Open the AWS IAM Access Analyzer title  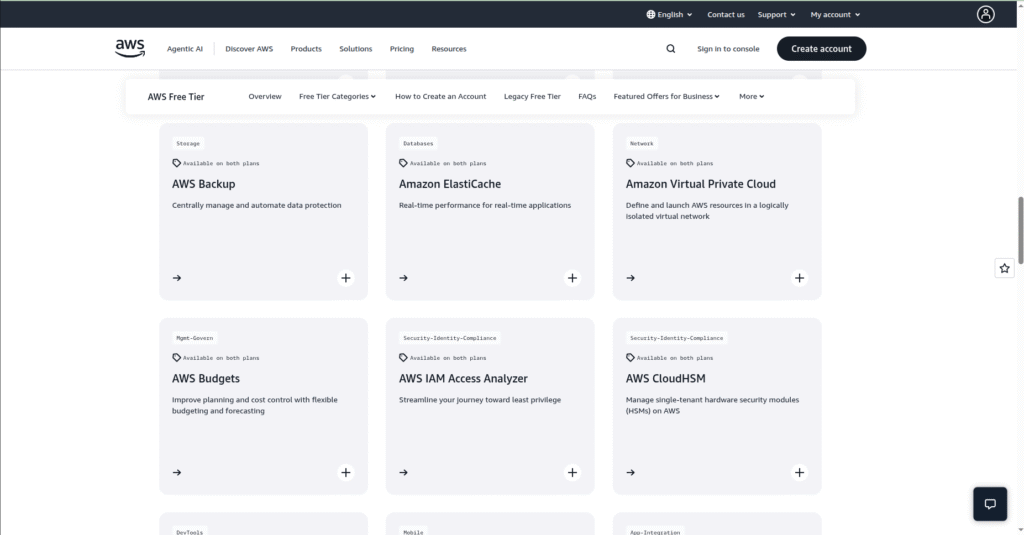pyautogui.click(x=463, y=378)
